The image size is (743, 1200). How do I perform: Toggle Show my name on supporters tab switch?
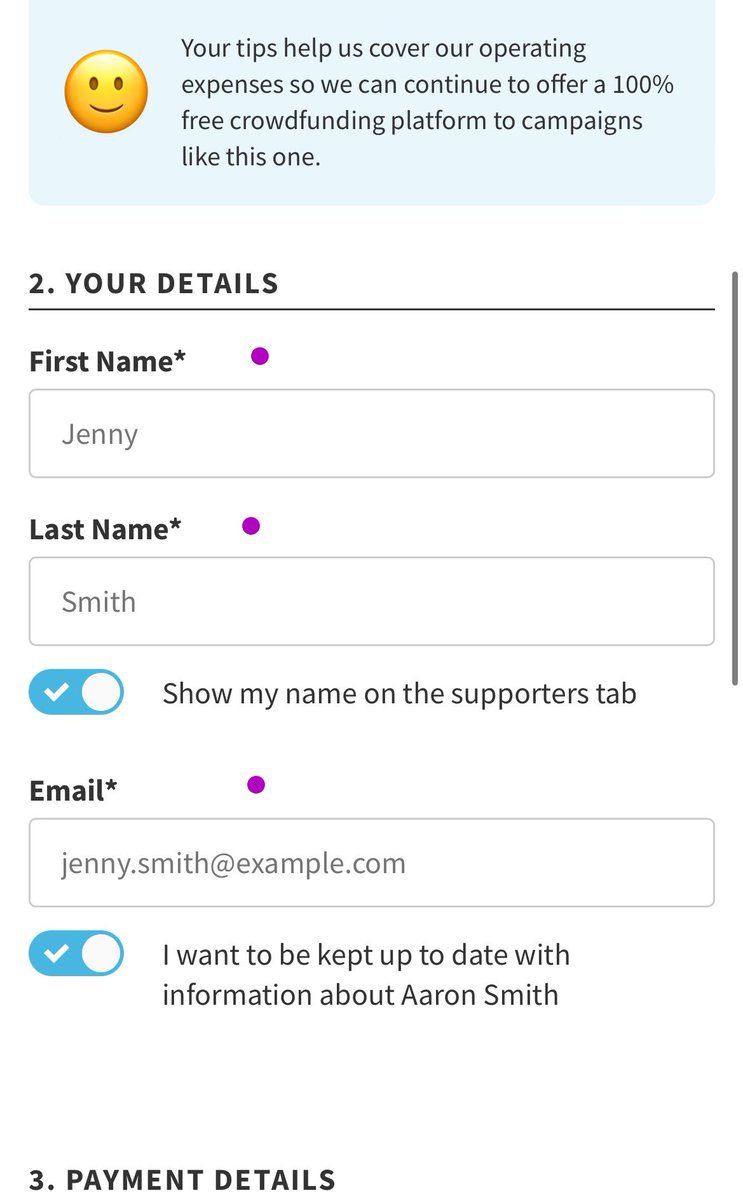pos(76,692)
